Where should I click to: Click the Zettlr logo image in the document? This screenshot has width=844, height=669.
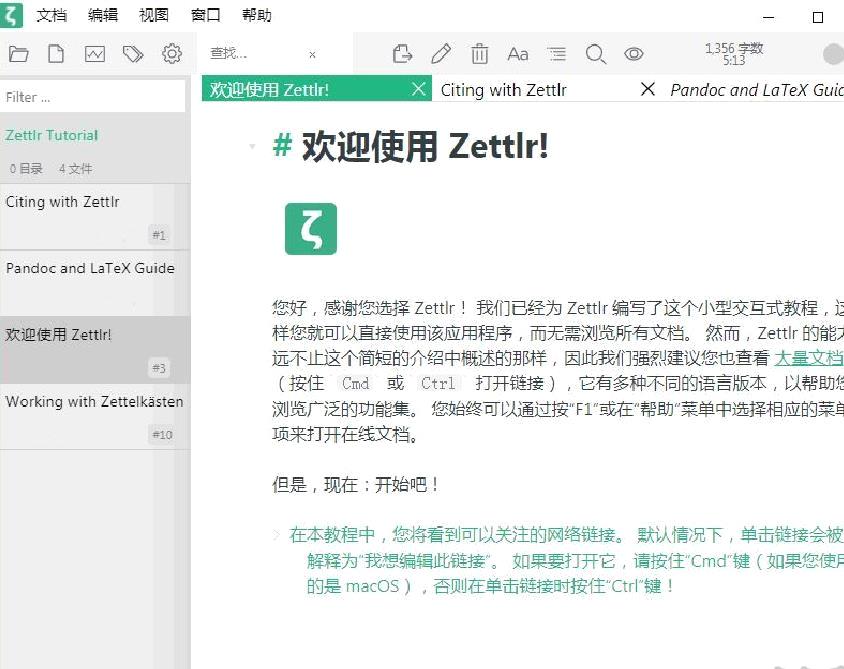(x=311, y=229)
